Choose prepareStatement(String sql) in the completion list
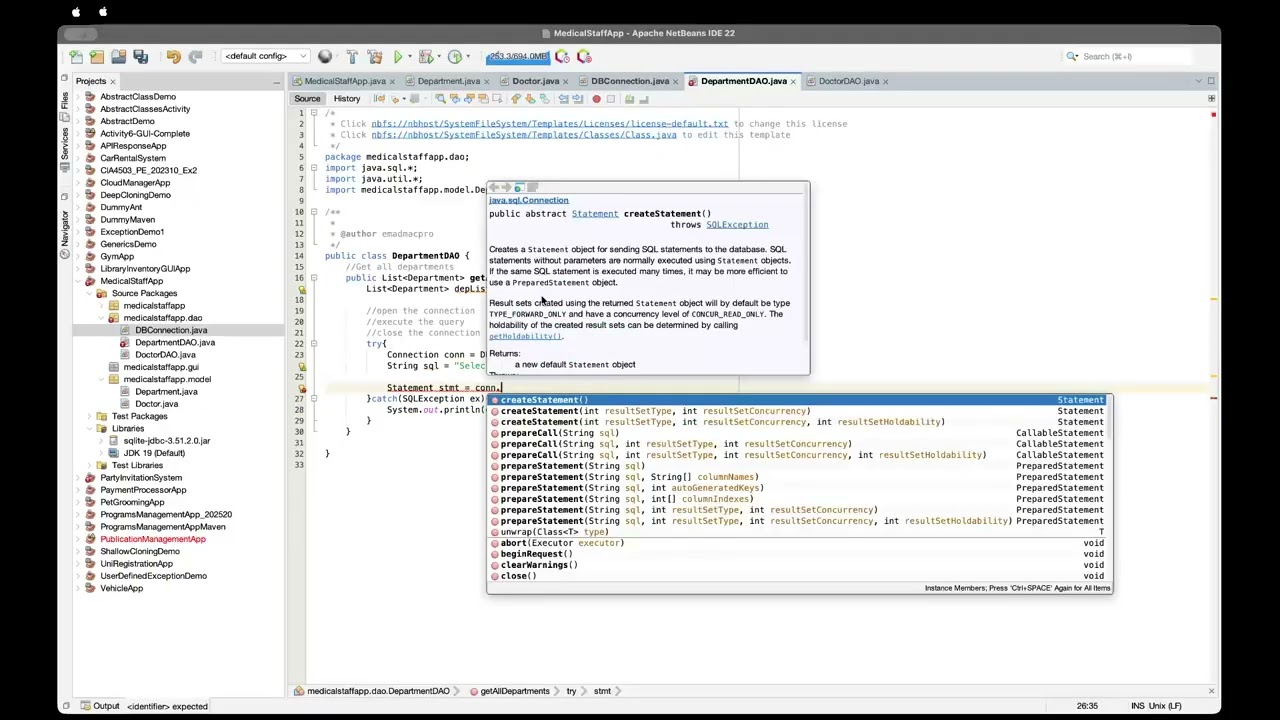The width and height of the screenshot is (1280, 720). click(x=798, y=466)
